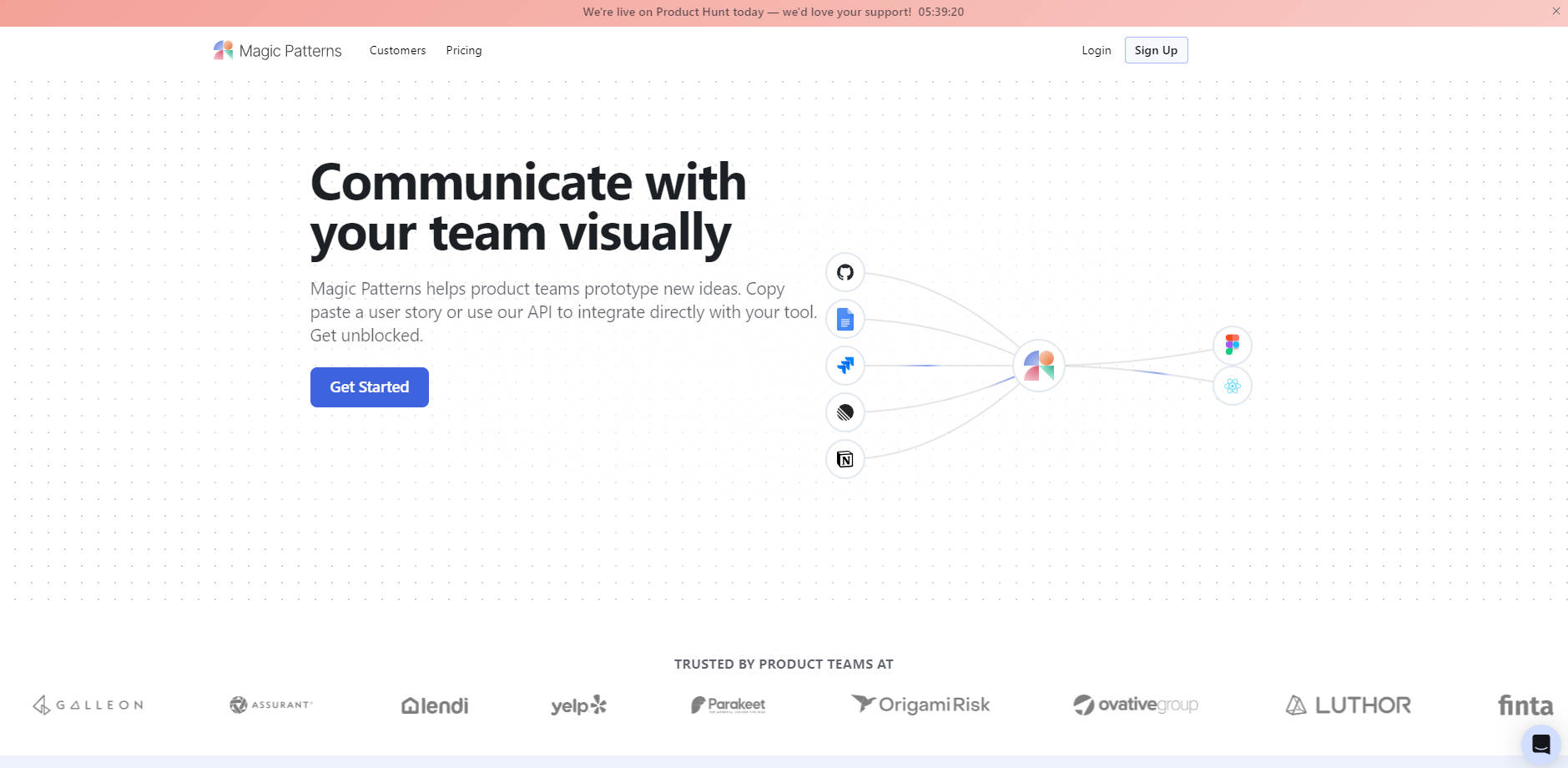The width and height of the screenshot is (1568, 768).
Task: Click the Notion icon
Action: [845, 459]
